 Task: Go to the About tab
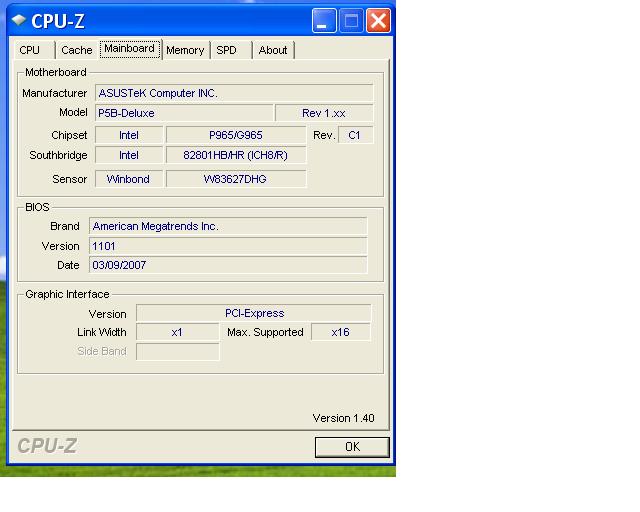pos(273,50)
